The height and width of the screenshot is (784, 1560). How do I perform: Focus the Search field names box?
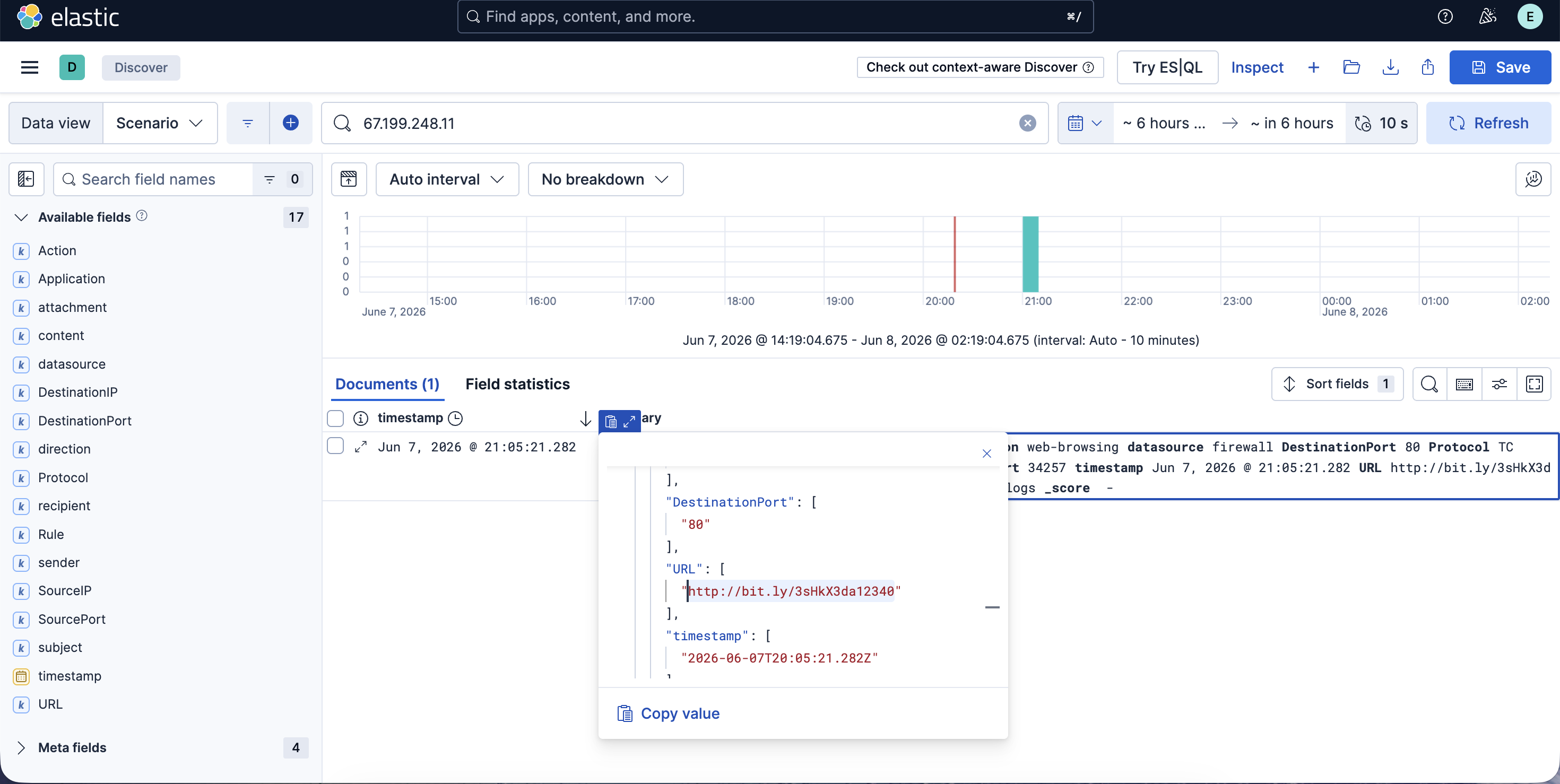153,179
